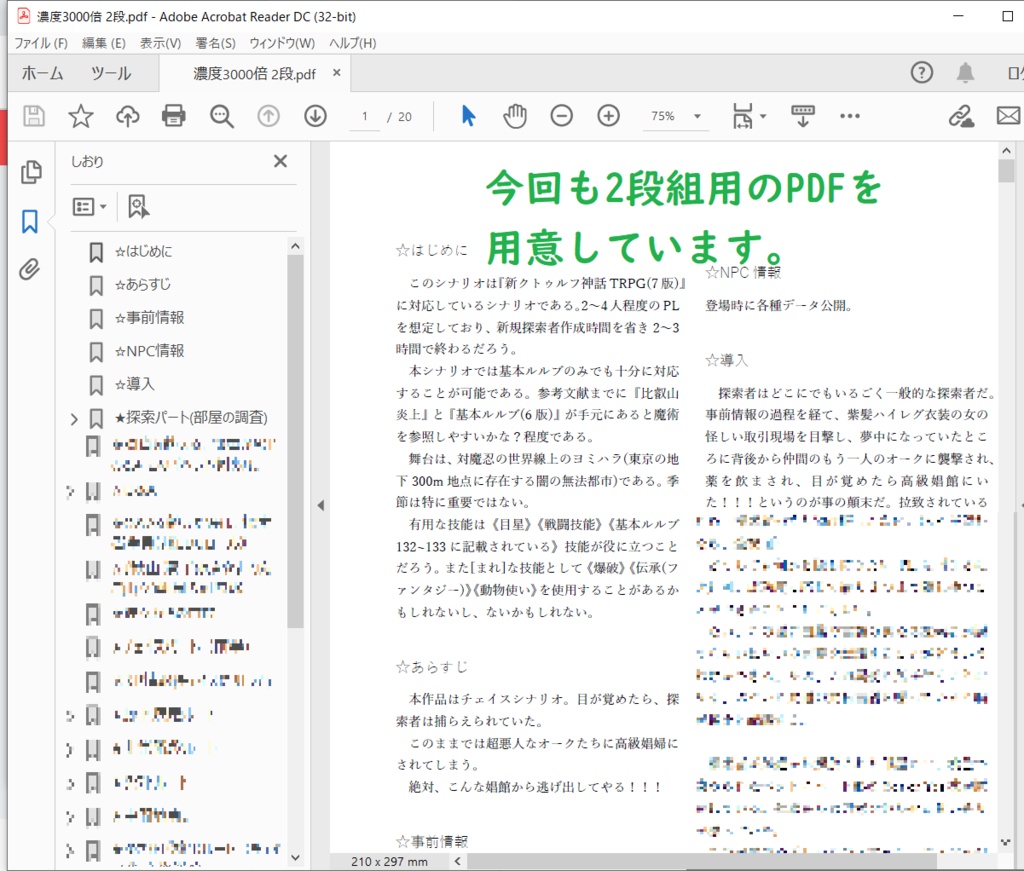Jump to ☆NPC情報 bookmark

[150, 351]
